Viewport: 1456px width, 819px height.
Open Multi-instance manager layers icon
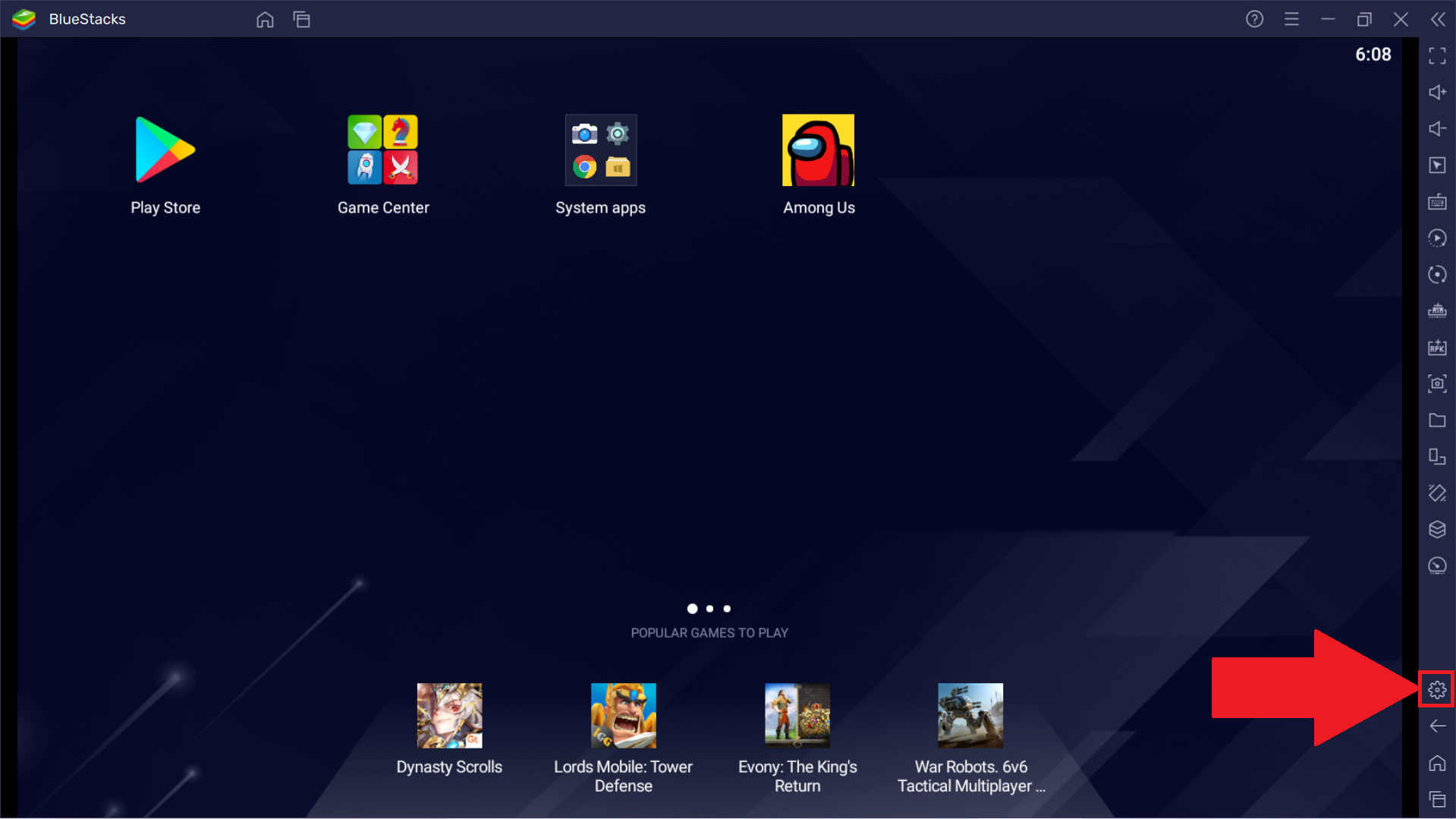click(x=1437, y=530)
